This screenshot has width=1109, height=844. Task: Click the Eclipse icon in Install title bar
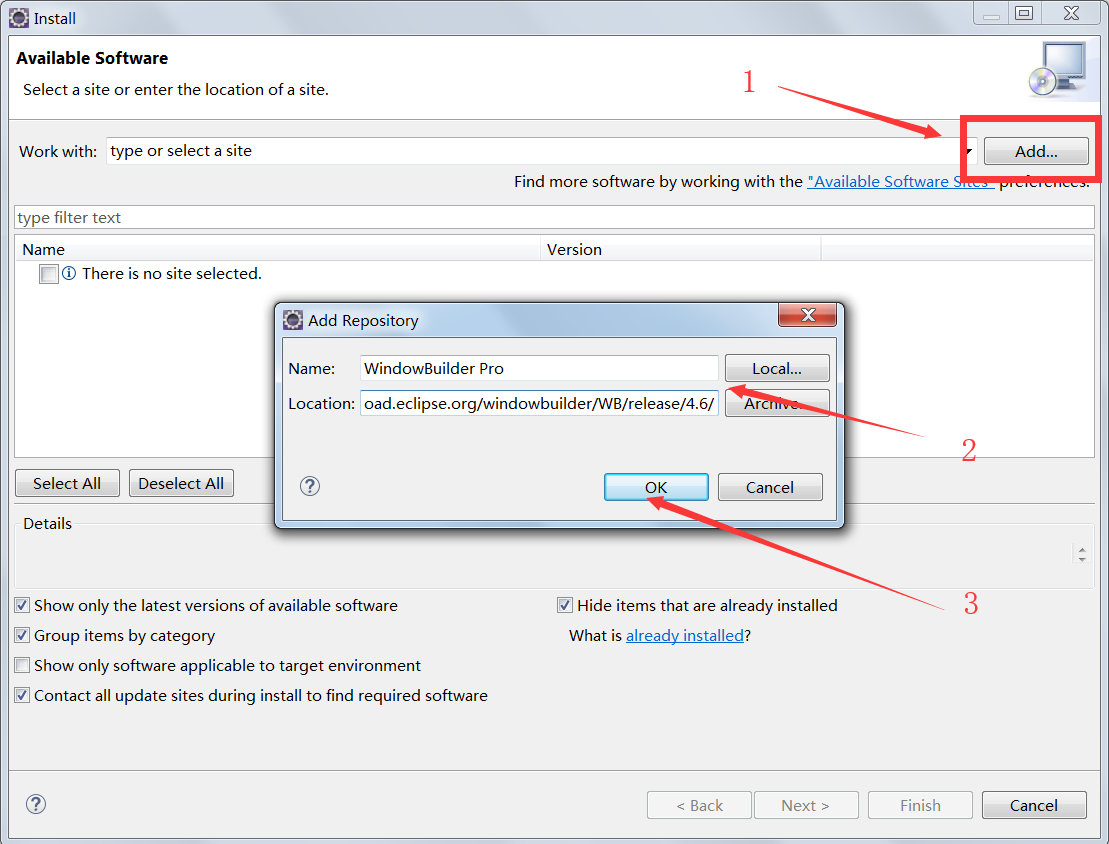[19, 18]
